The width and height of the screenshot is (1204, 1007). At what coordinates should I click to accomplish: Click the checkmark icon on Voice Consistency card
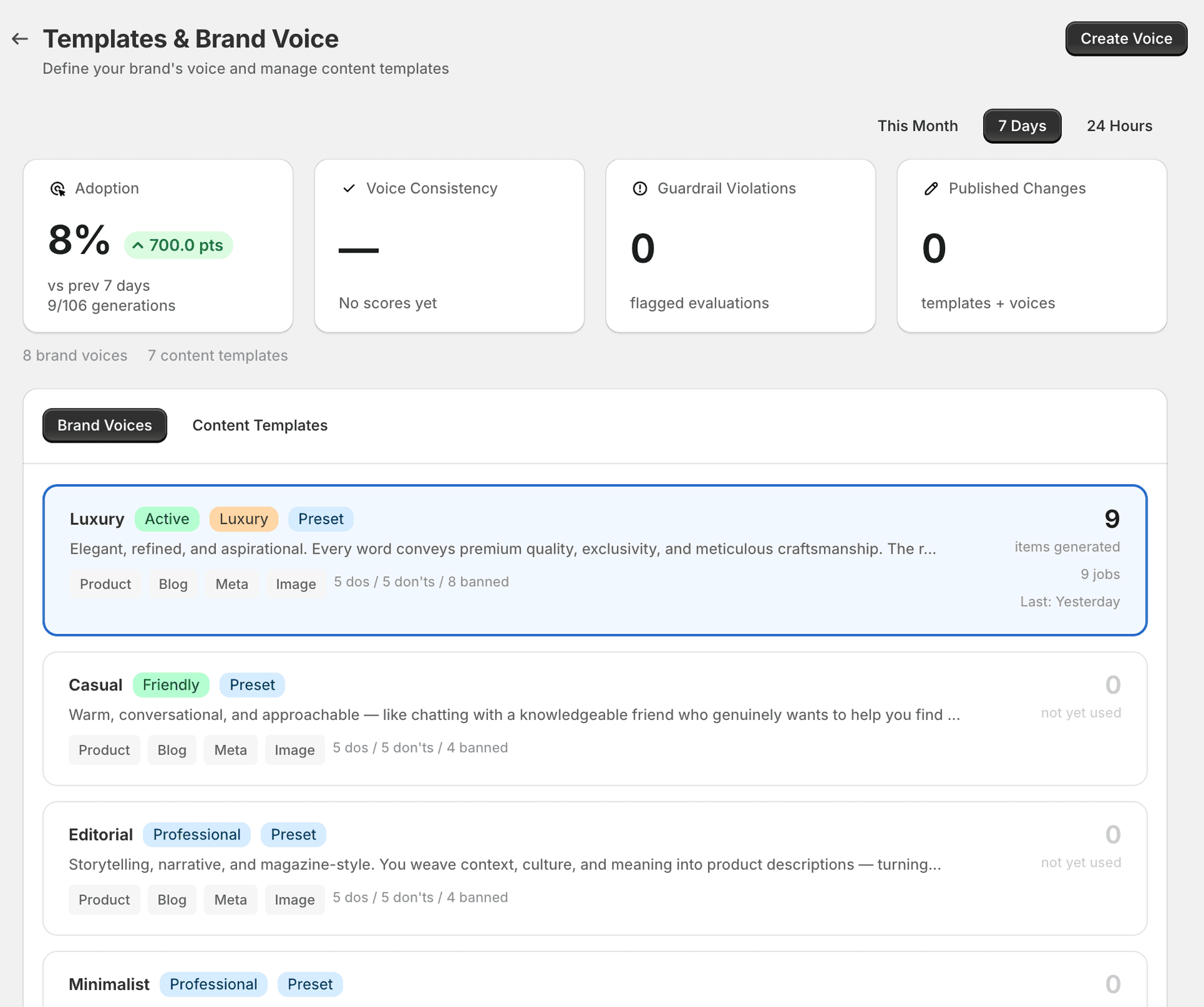(x=349, y=188)
